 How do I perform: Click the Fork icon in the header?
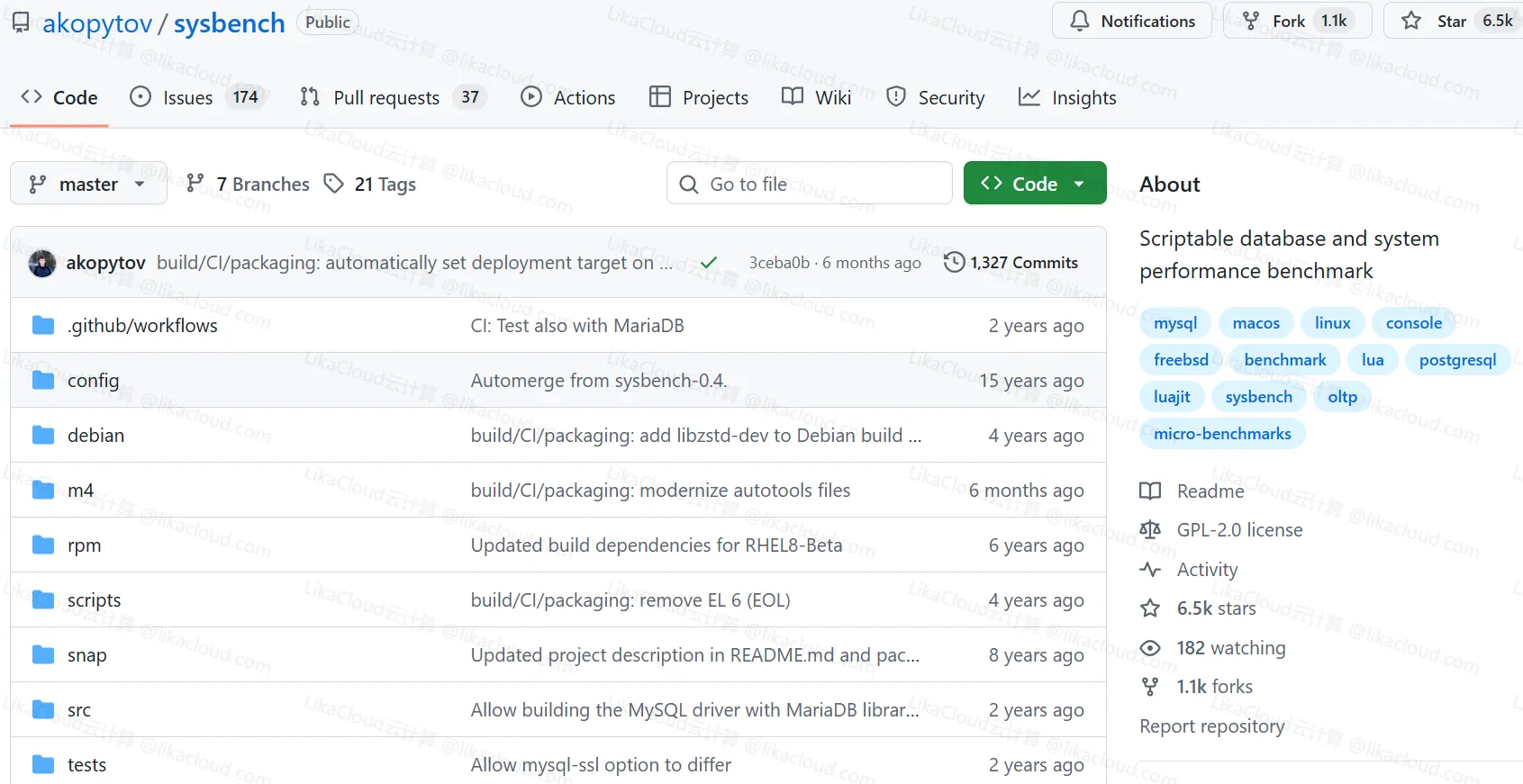tap(1251, 21)
